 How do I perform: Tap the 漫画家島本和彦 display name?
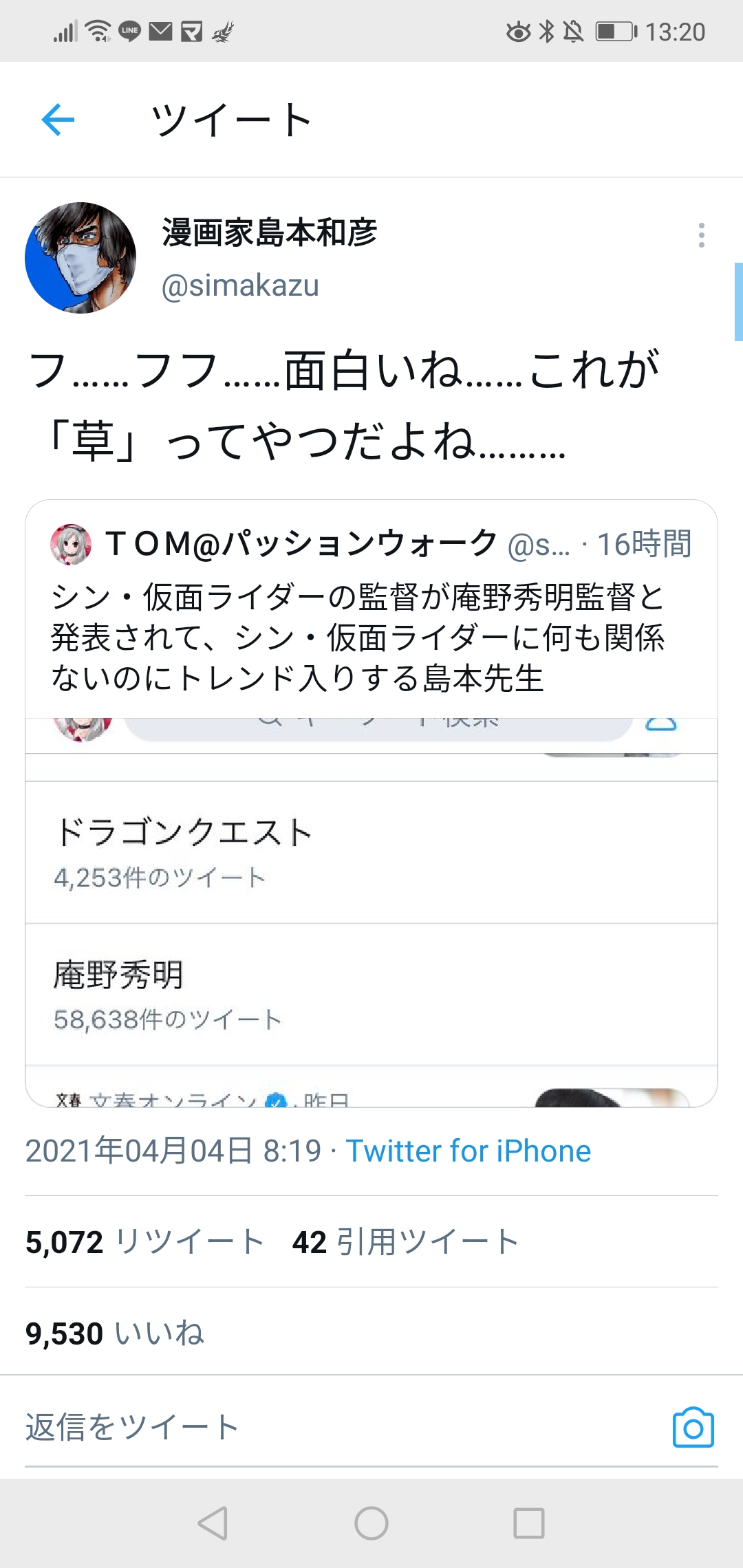[x=269, y=232]
